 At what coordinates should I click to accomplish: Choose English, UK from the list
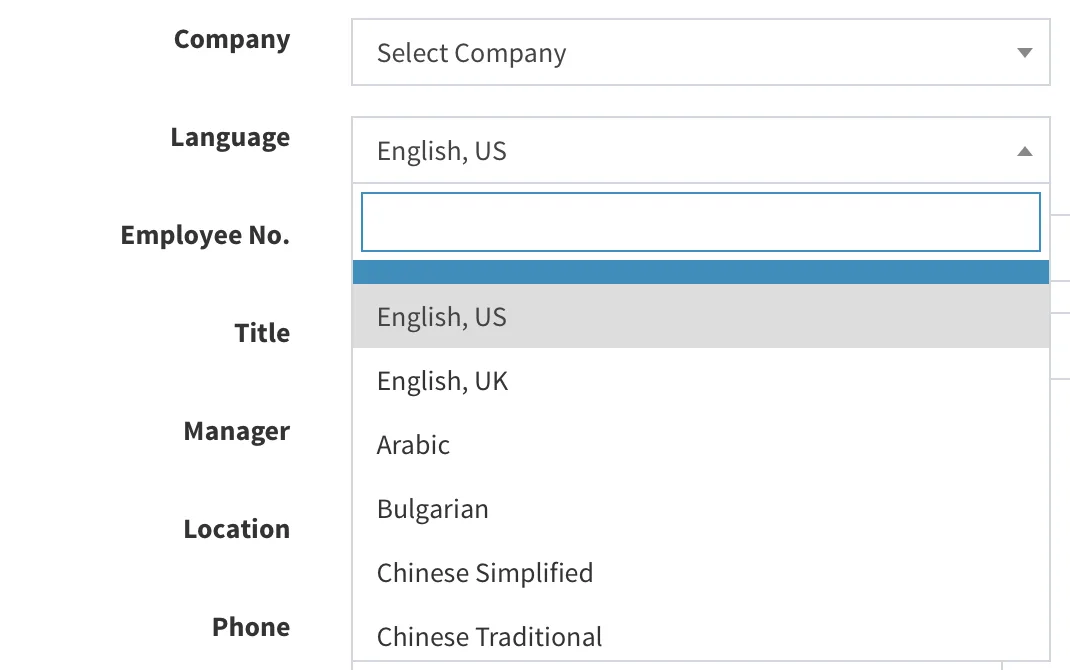tap(701, 380)
